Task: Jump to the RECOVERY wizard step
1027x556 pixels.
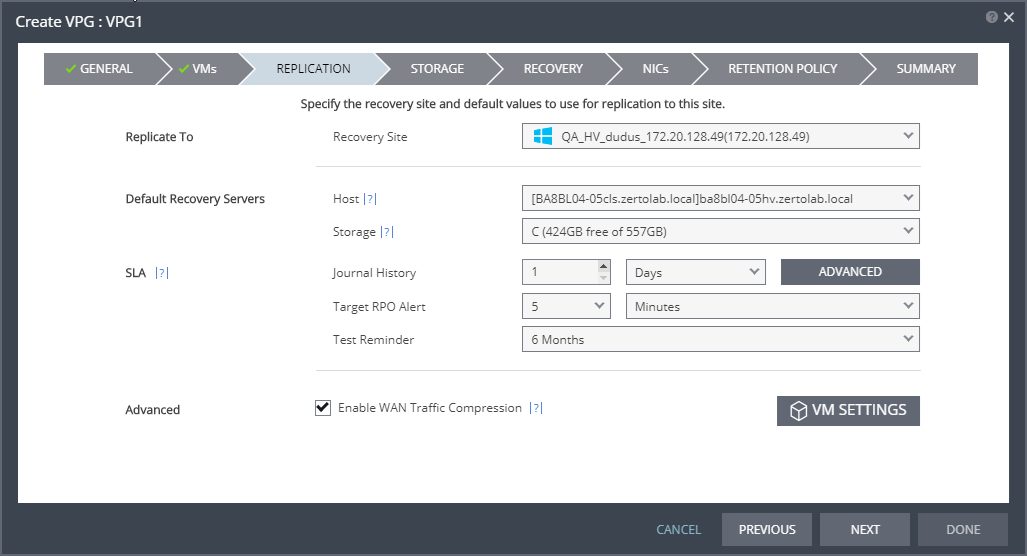Action: [553, 69]
